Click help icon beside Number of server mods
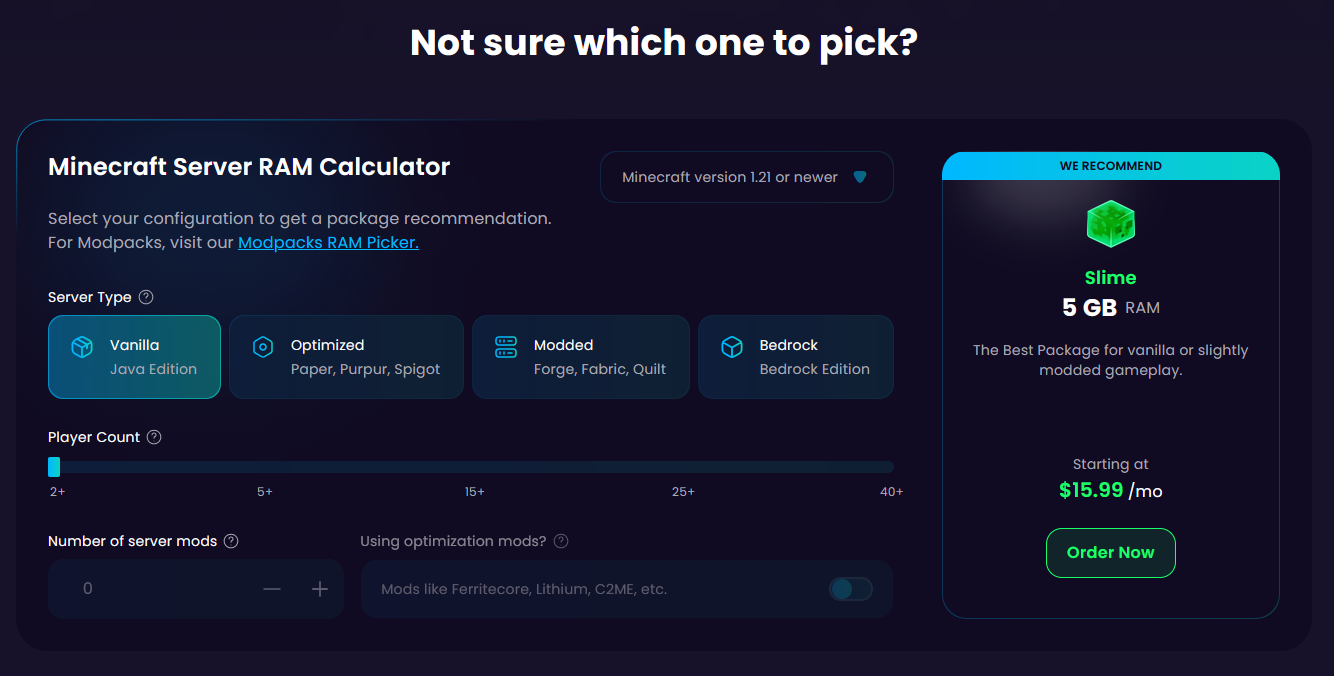 [231, 541]
